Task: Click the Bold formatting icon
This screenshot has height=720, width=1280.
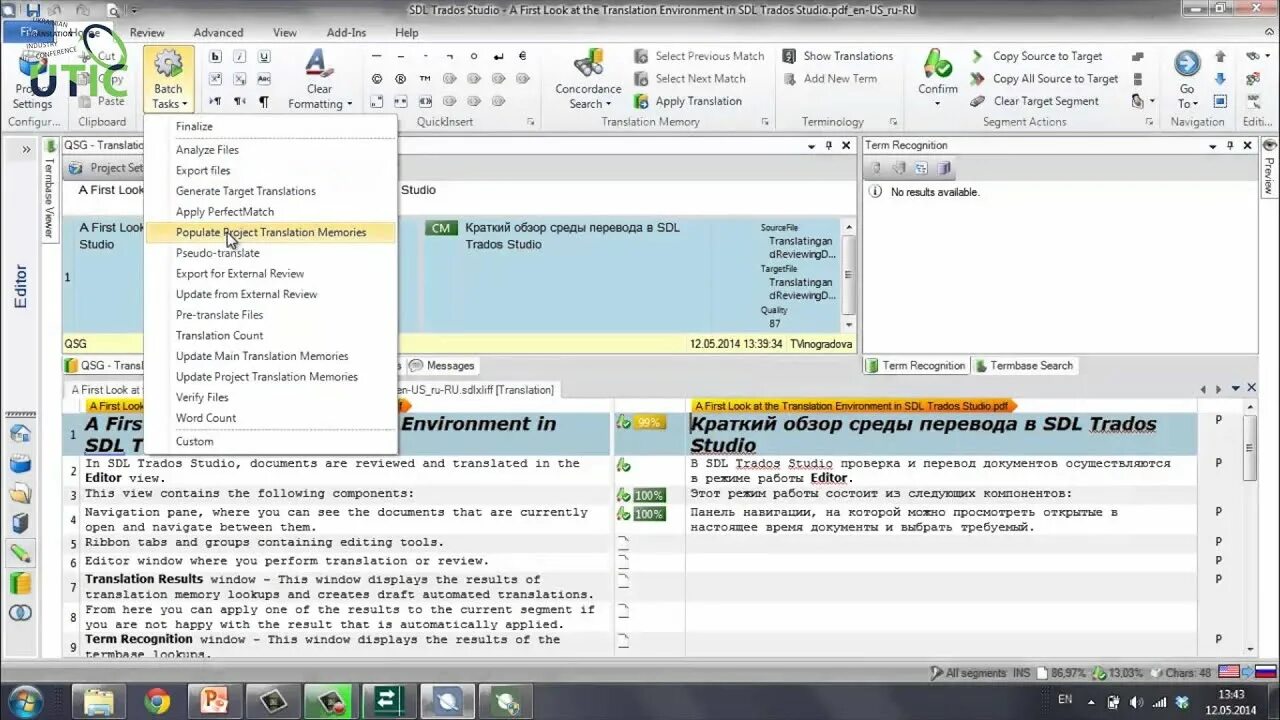Action: 215,56
